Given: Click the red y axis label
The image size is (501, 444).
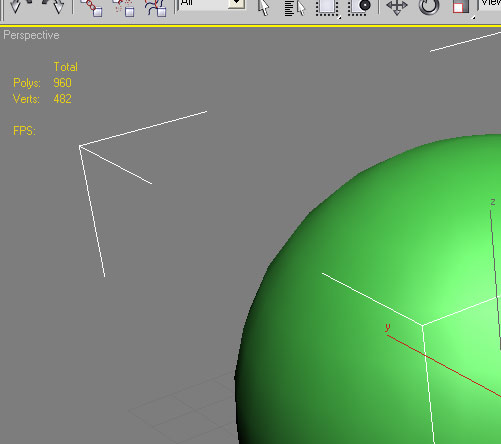Looking at the screenshot, I should (x=387, y=327).
